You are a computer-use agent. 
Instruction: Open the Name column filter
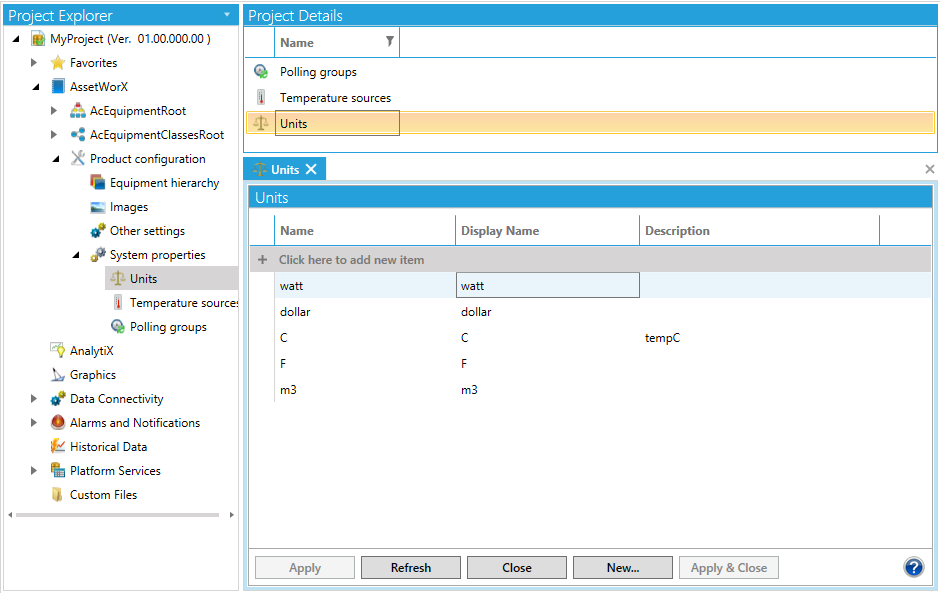tap(390, 42)
